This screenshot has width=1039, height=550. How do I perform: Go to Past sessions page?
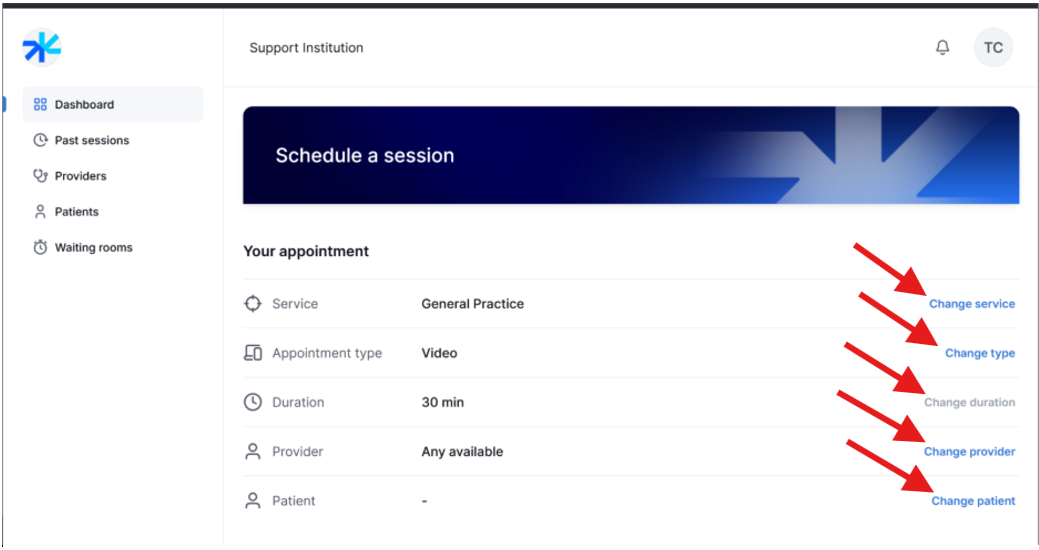92,140
